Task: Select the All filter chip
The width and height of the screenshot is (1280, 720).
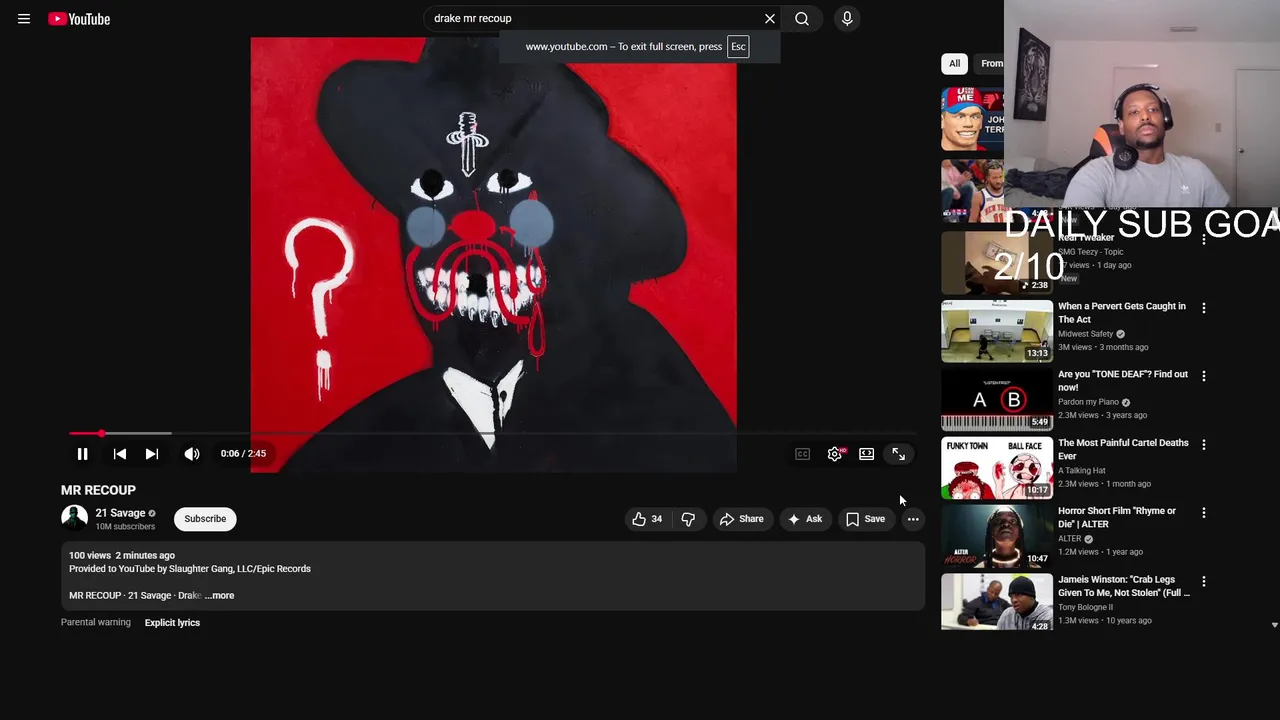Action: tap(955, 63)
